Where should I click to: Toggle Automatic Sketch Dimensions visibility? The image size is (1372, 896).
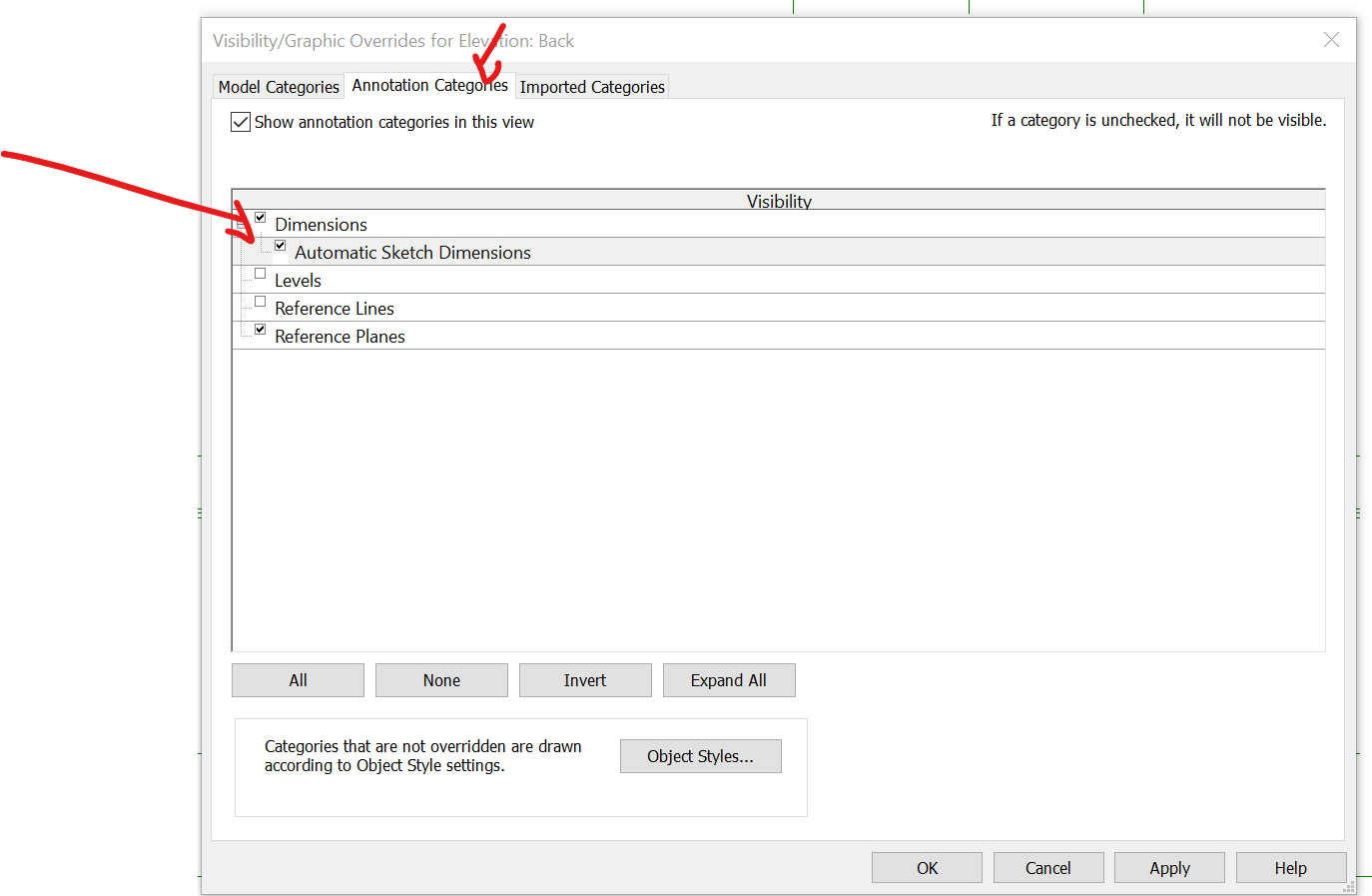point(281,245)
